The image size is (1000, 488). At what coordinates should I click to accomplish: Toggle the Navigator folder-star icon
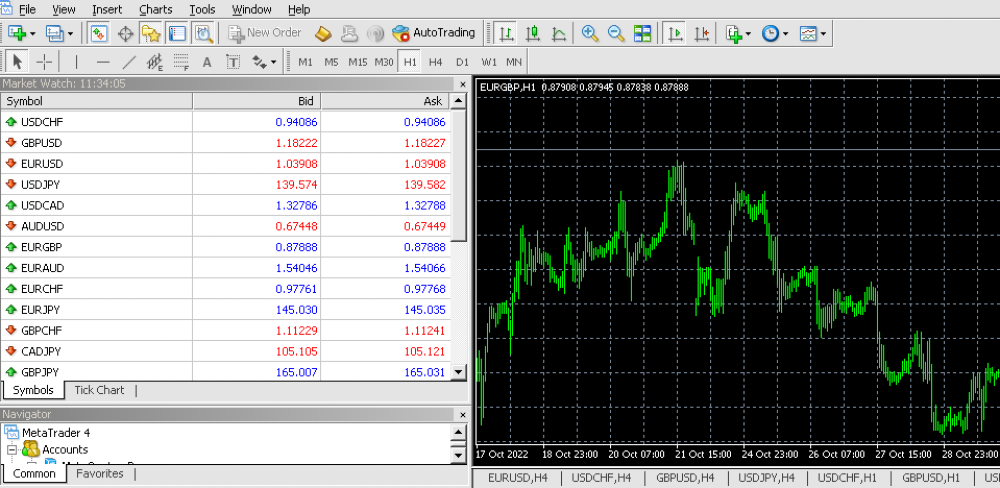151,33
